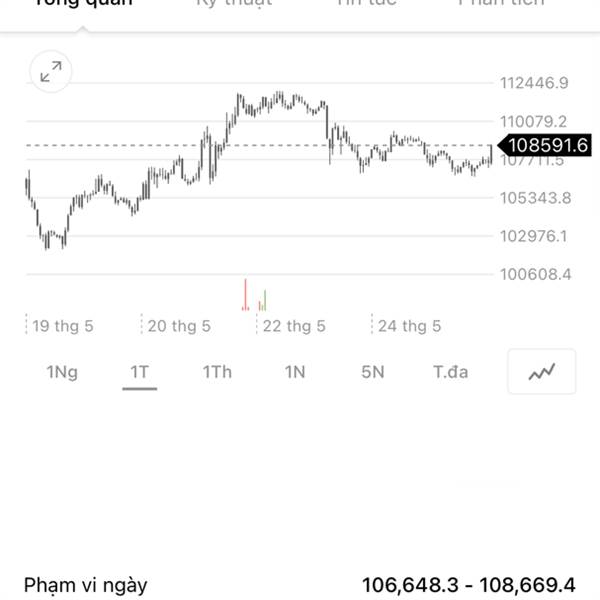Choose the 1Th time range
The image size is (600, 600).
tap(217, 372)
